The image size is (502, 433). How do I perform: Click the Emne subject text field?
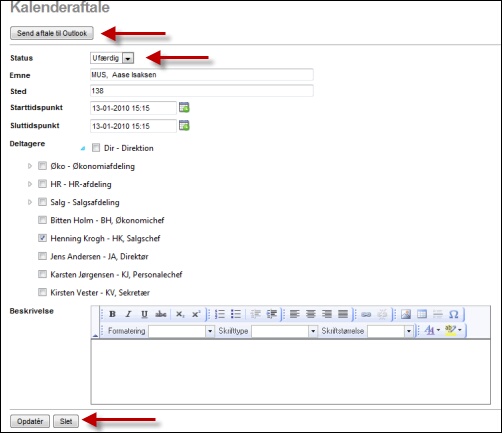[202, 75]
